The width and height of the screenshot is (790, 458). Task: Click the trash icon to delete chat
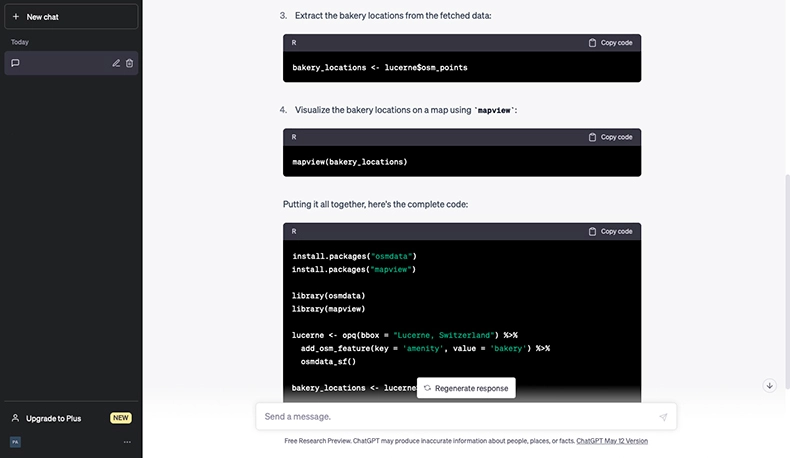pyautogui.click(x=130, y=63)
